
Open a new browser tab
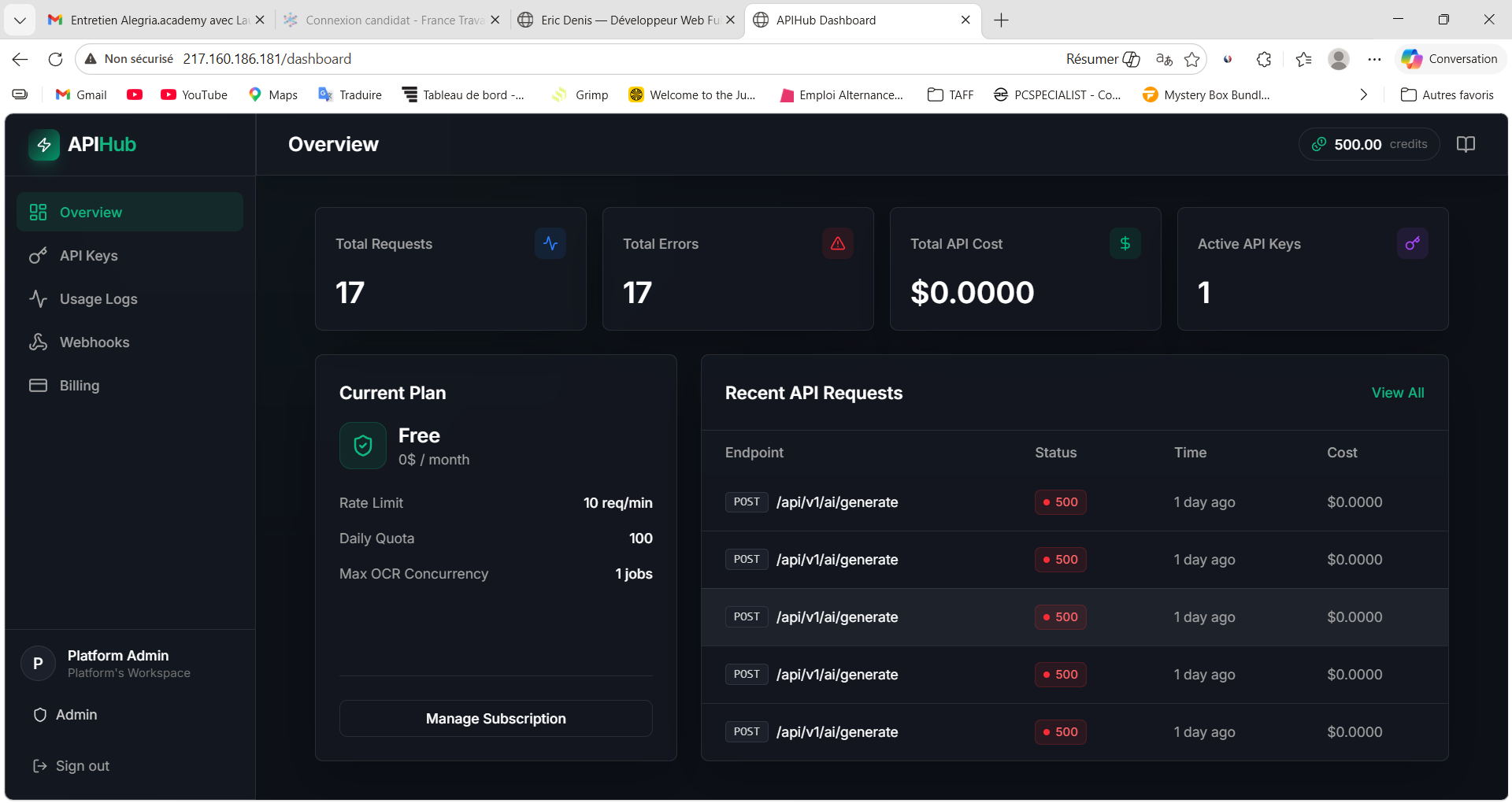point(1001,20)
